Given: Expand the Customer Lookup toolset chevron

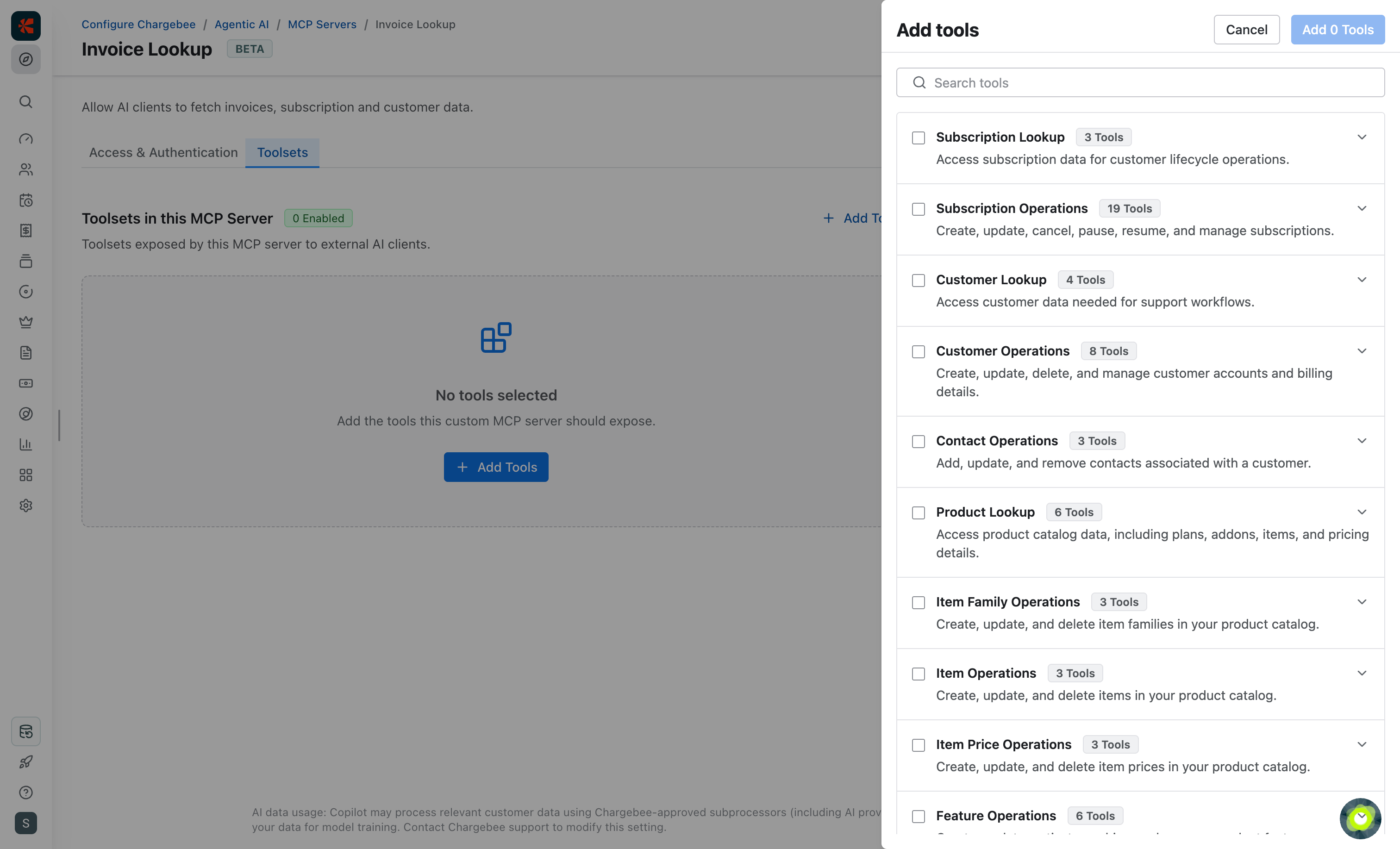Looking at the screenshot, I should pos(1362,280).
